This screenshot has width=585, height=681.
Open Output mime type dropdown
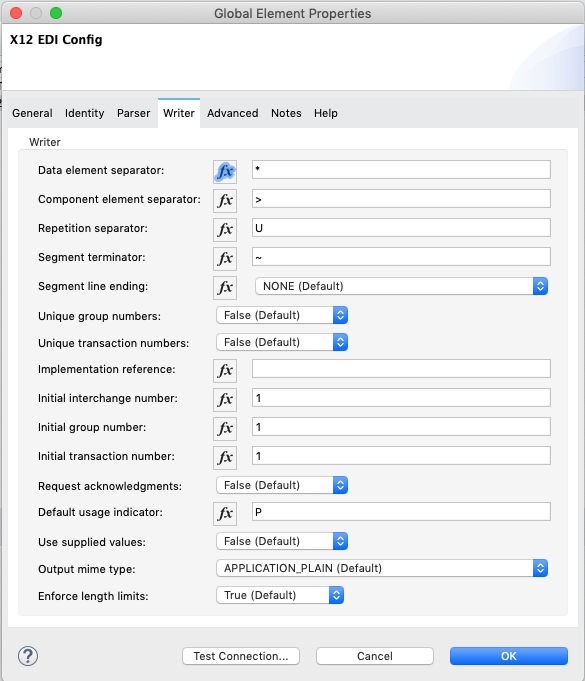[382, 568]
